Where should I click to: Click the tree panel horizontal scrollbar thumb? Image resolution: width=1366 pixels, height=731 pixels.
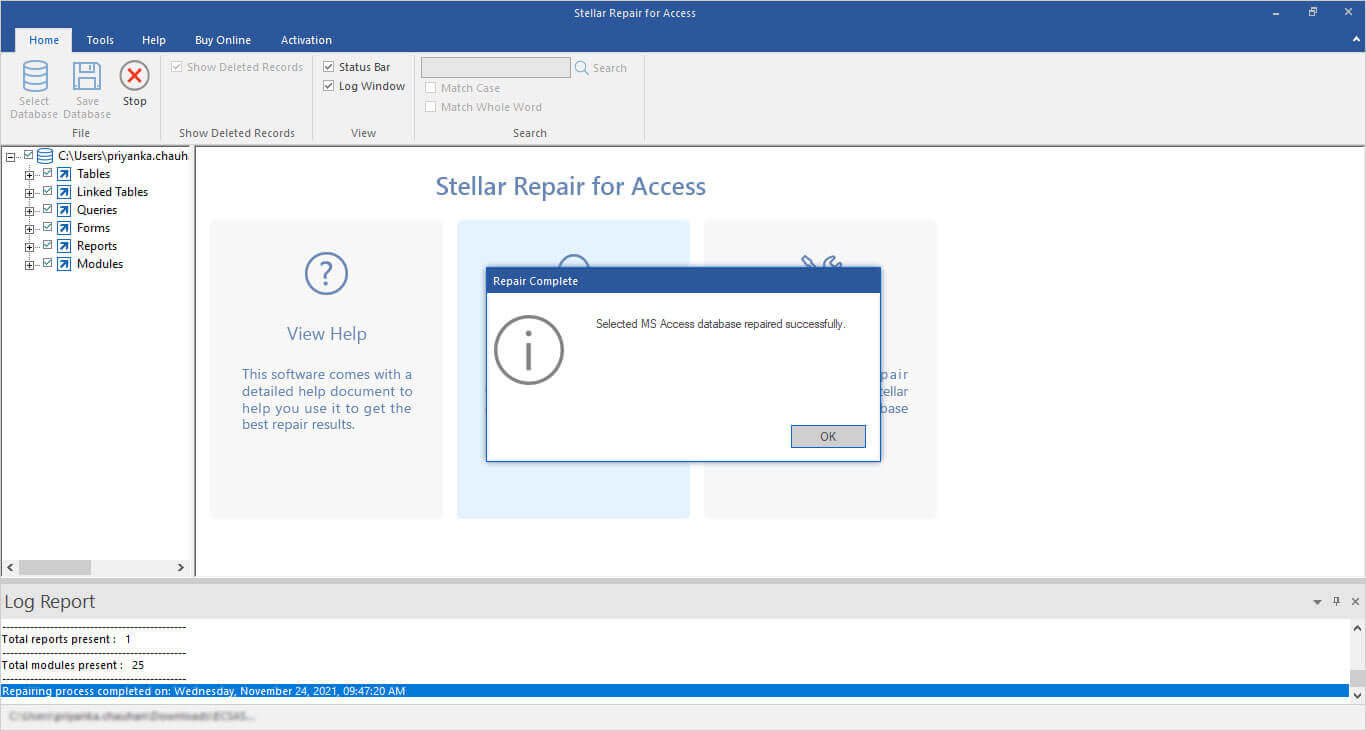[55, 567]
